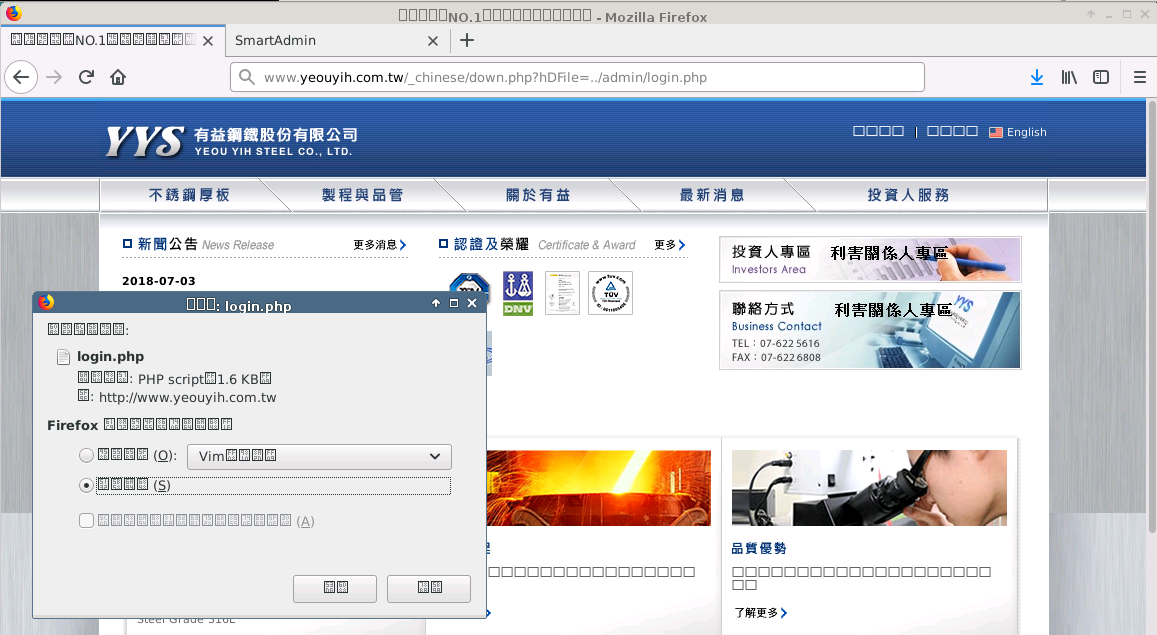1157x635 pixels.
Task: Open the DNV certificate thumbnail
Action: (x=518, y=293)
